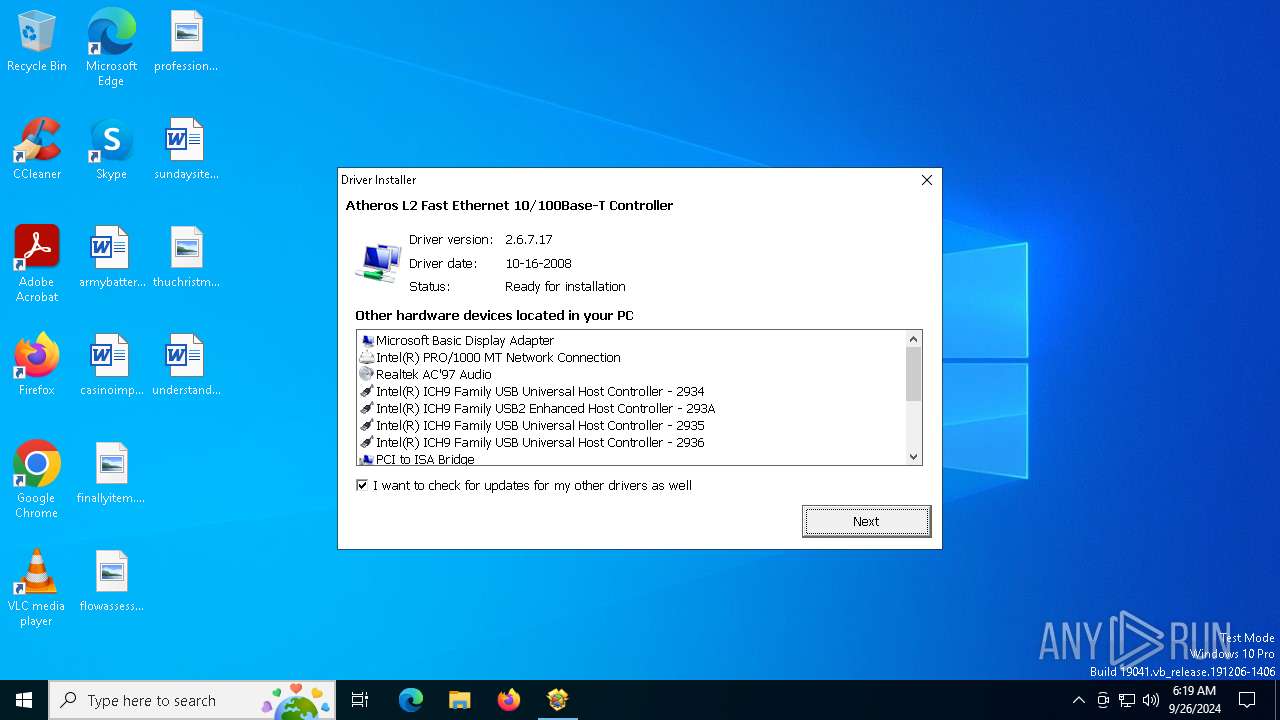Open File Explorer from the taskbar

click(460, 700)
